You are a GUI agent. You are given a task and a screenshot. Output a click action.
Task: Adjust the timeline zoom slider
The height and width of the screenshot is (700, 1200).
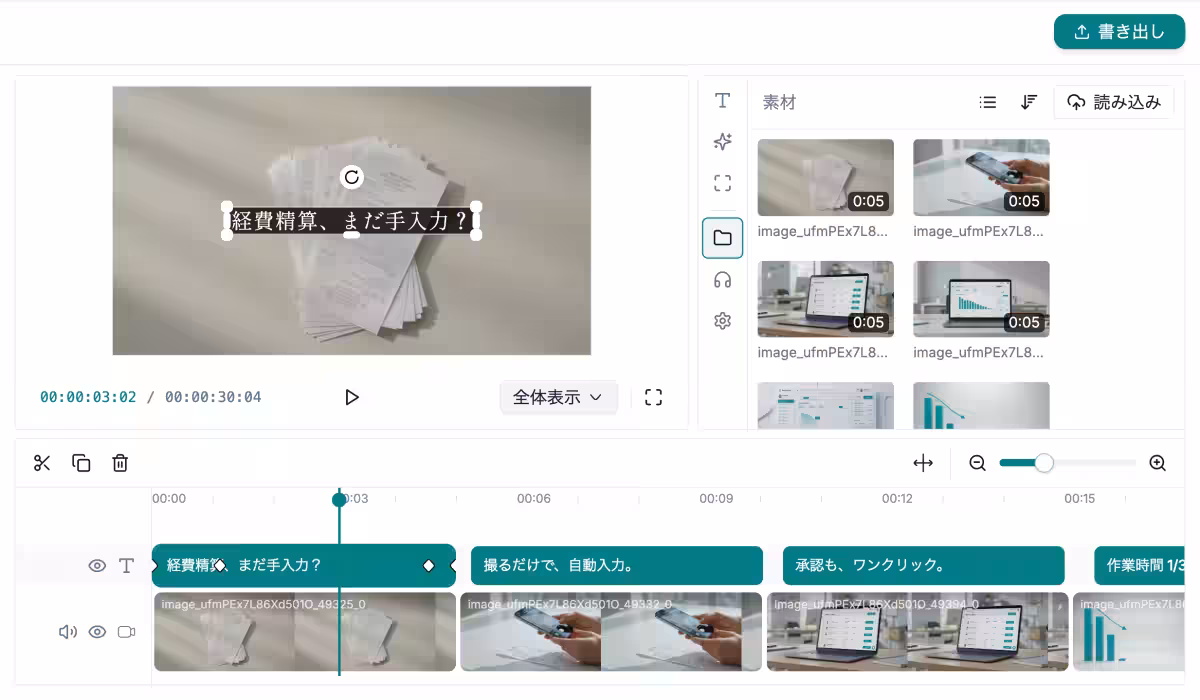click(x=1044, y=463)
